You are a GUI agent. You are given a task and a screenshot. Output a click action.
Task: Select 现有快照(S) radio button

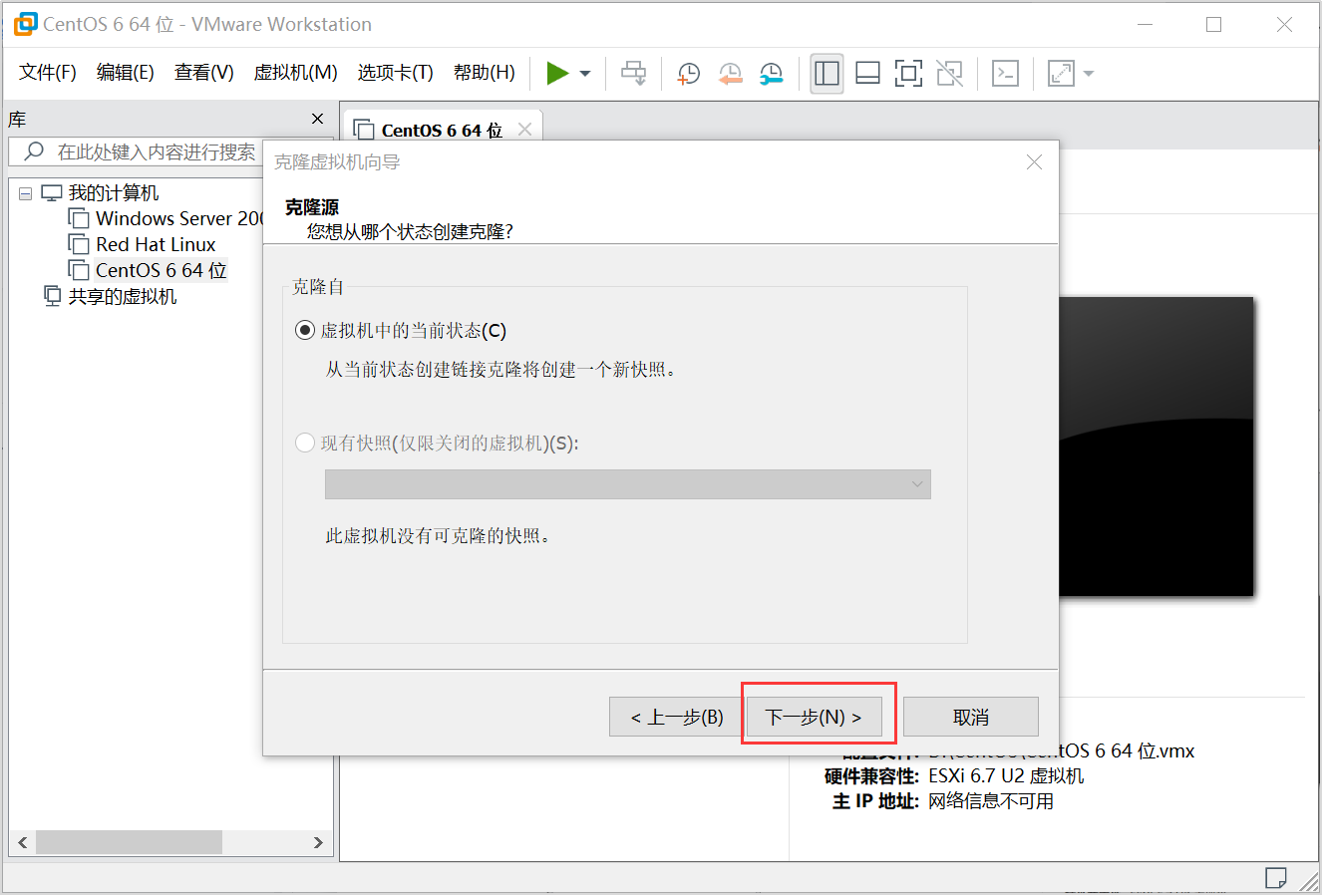(305, 443)
